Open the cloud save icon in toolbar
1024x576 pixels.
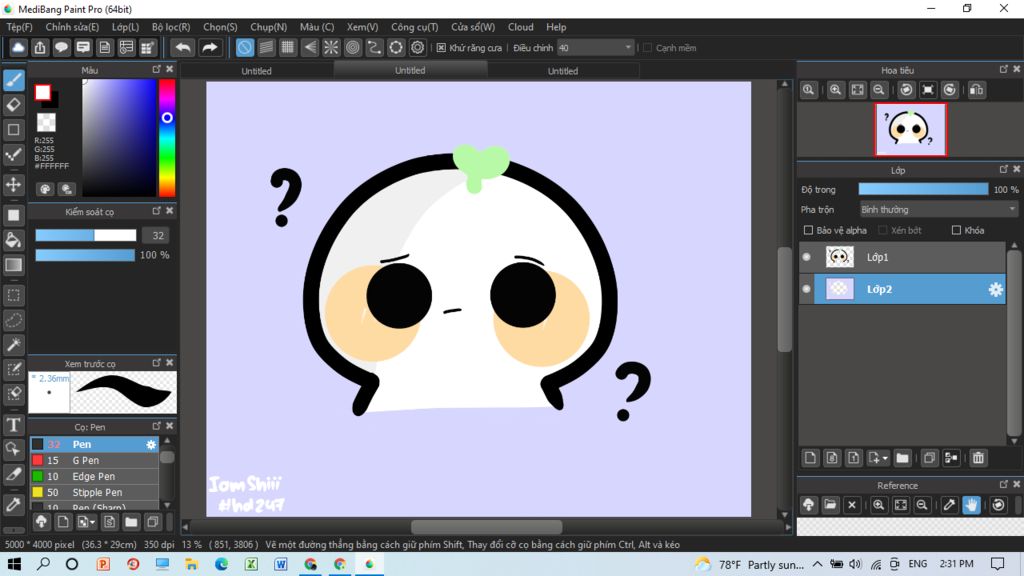click(x=18, y=48)
